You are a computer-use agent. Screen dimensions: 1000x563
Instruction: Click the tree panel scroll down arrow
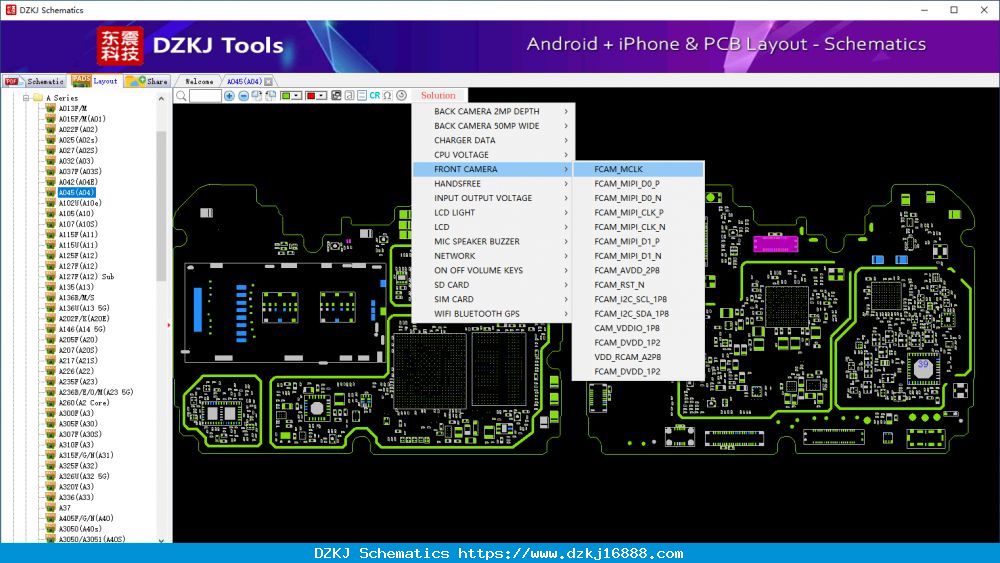pyautogui.click(x=161, y=539)
